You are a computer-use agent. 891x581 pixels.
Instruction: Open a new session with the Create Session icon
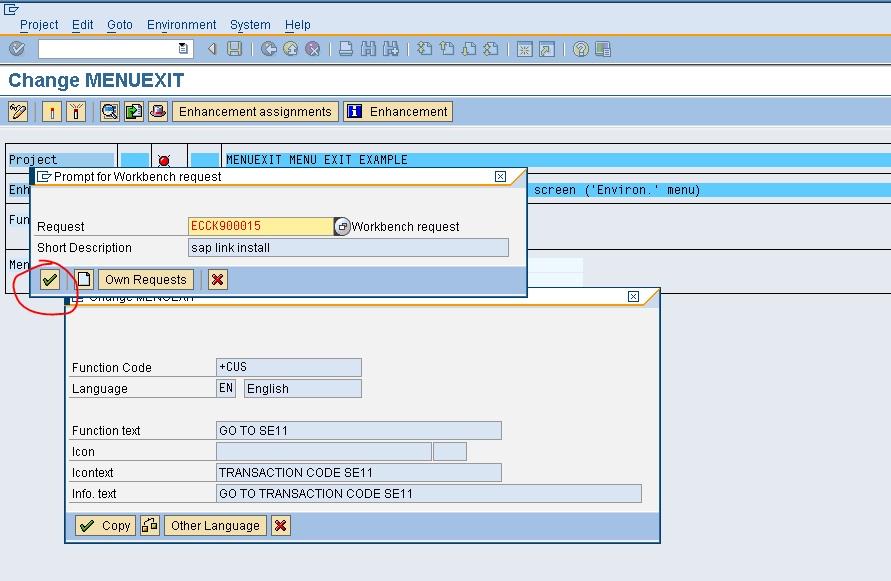click(x=524, y=48)
